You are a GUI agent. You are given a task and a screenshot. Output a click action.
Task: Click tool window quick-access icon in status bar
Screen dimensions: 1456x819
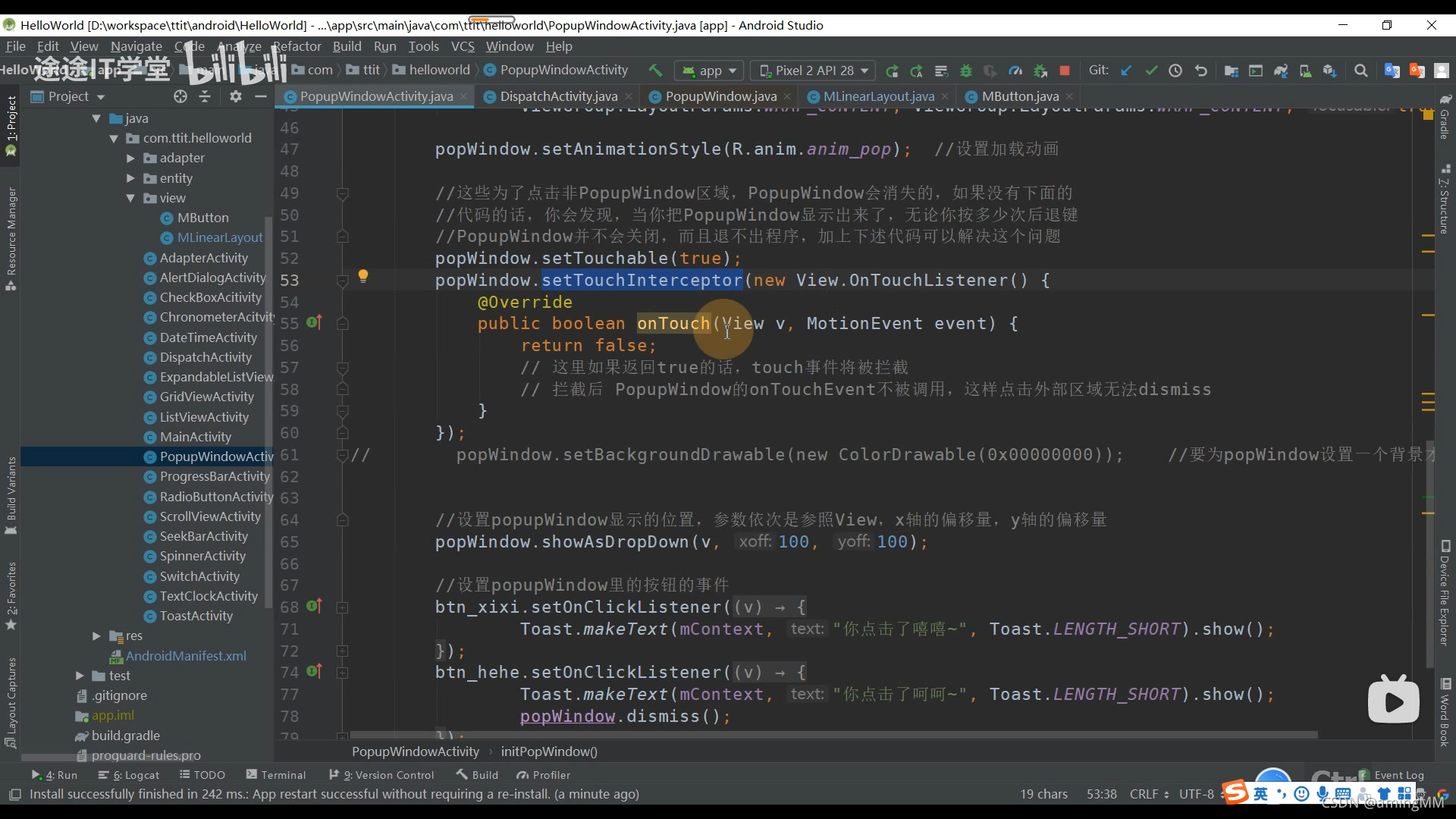pos(14,794)
